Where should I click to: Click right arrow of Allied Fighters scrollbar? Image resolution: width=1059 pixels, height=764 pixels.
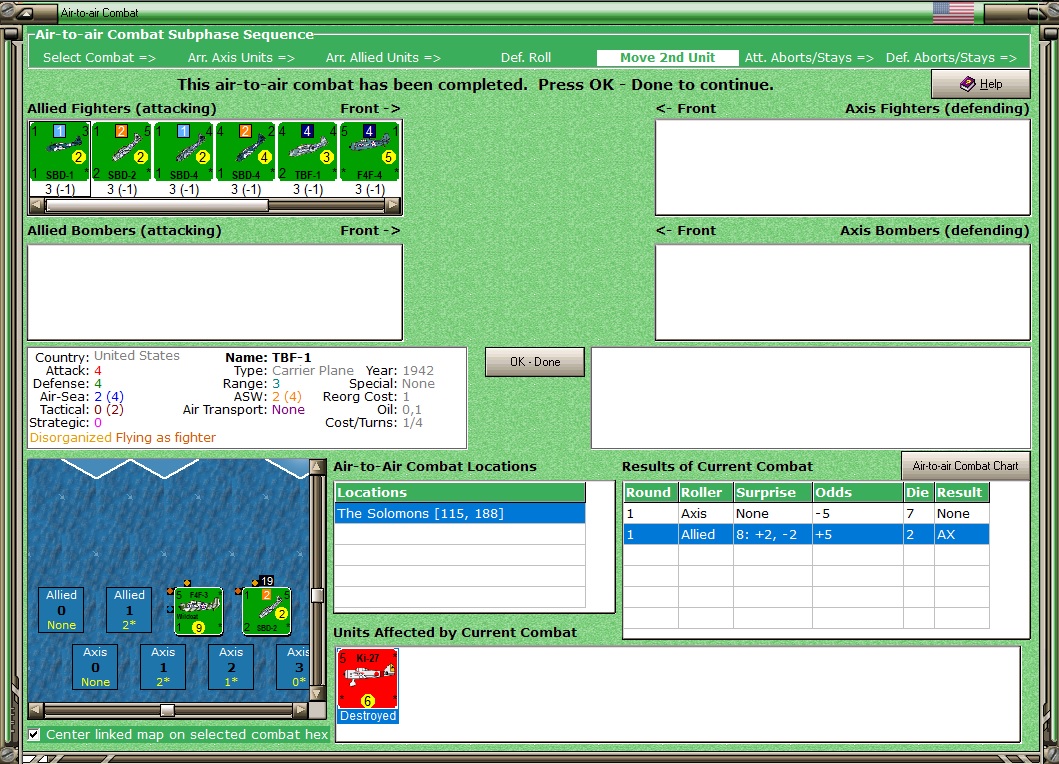[392, 205]
